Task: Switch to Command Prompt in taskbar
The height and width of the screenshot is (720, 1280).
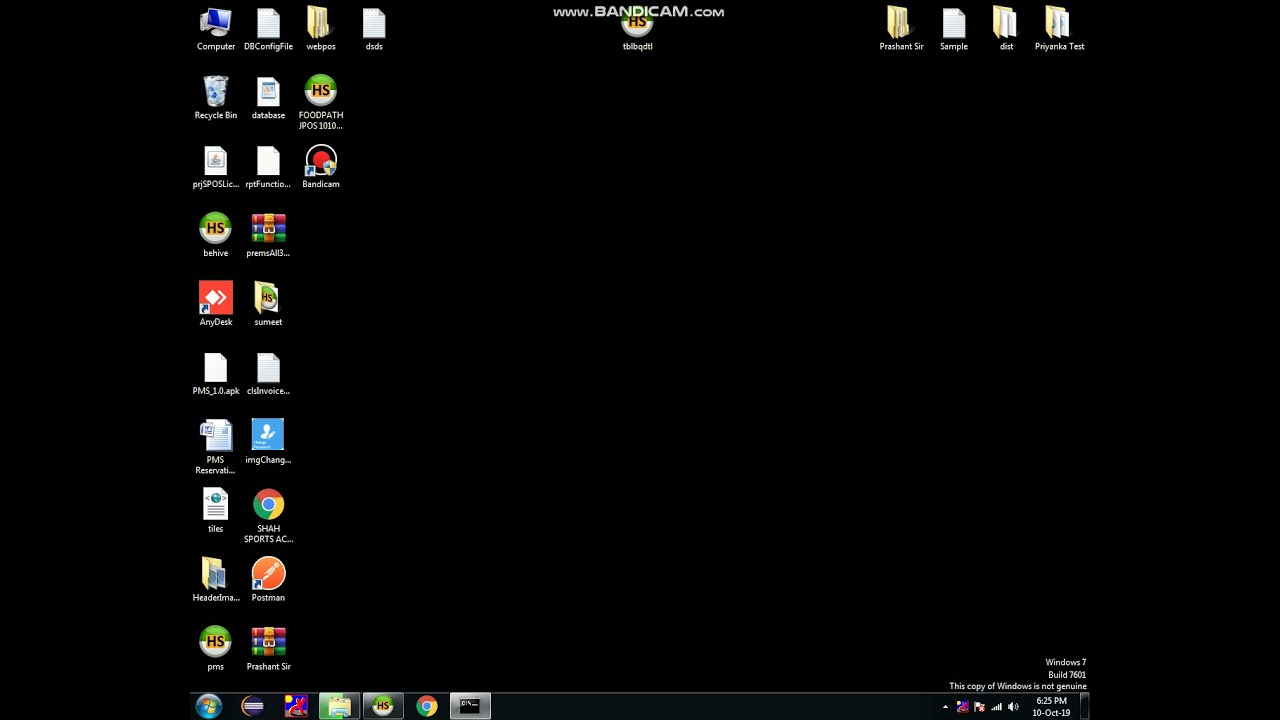Action: tap(470, 707)
